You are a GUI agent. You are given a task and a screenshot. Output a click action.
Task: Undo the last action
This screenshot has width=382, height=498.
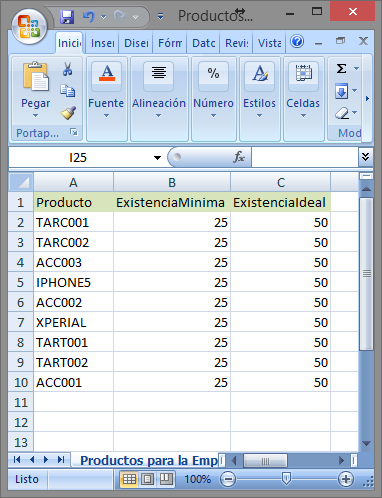[x=89, y=16]
